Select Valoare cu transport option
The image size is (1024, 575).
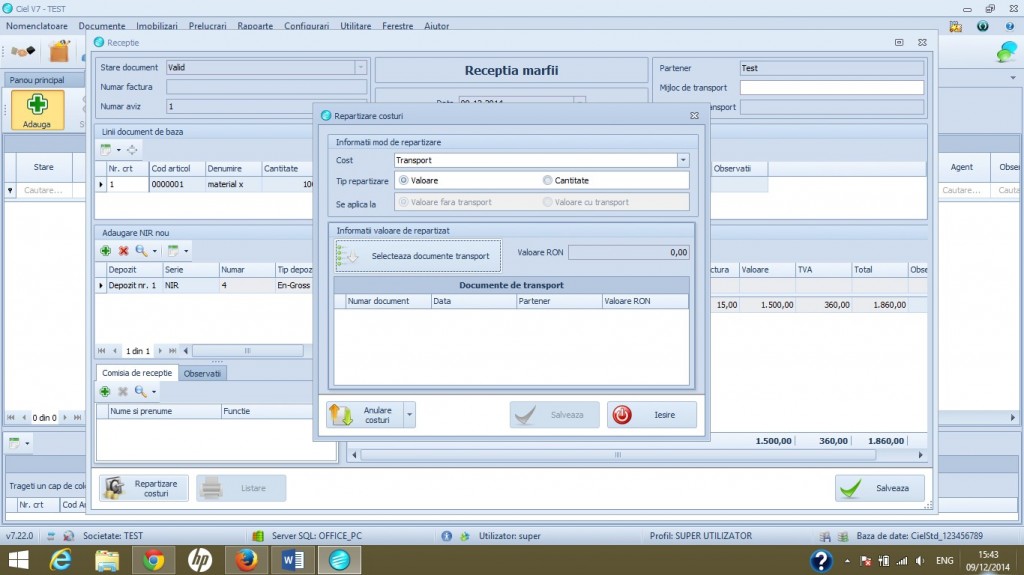[547, 202]
